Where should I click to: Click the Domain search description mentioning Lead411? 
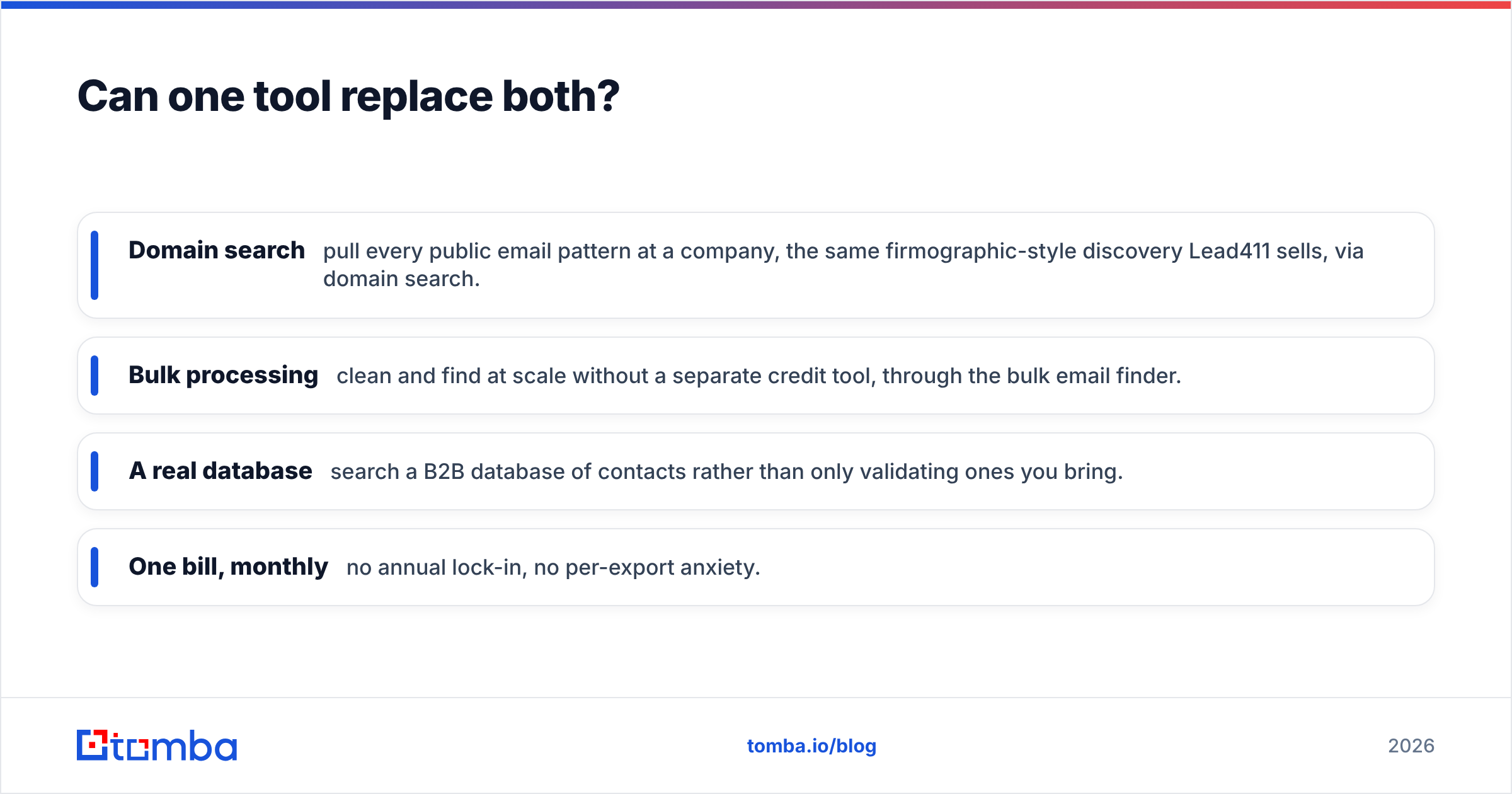click(843, 265)
